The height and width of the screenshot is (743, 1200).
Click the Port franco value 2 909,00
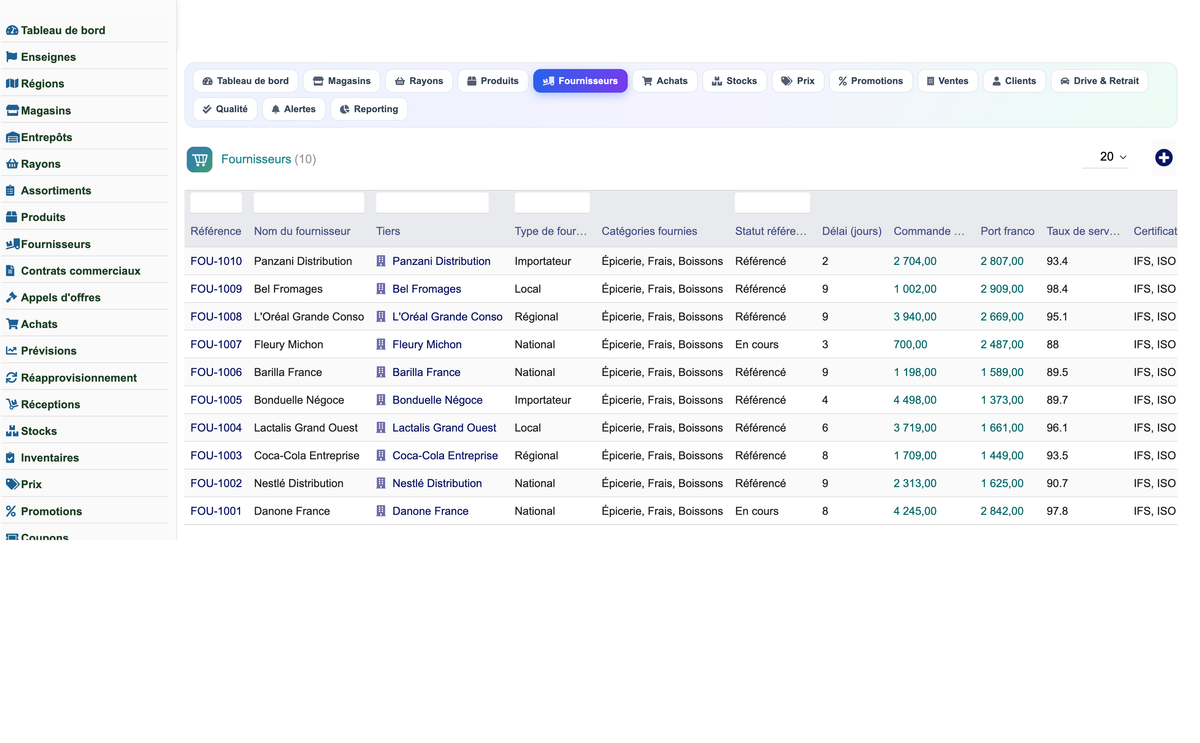coord(1002,289)
